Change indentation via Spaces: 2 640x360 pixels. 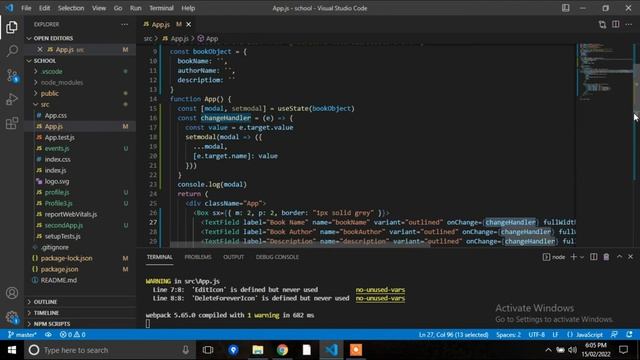tap(508, 335)
